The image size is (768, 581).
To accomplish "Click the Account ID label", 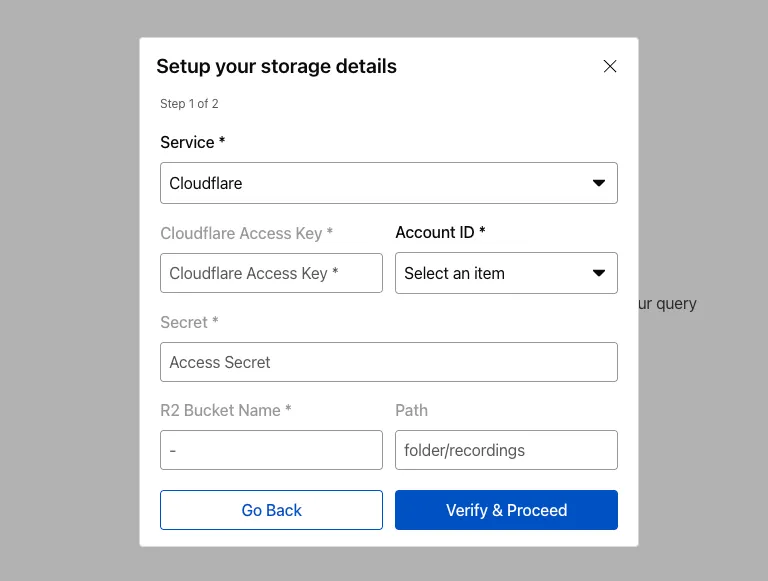I will (x=440, y=232).
